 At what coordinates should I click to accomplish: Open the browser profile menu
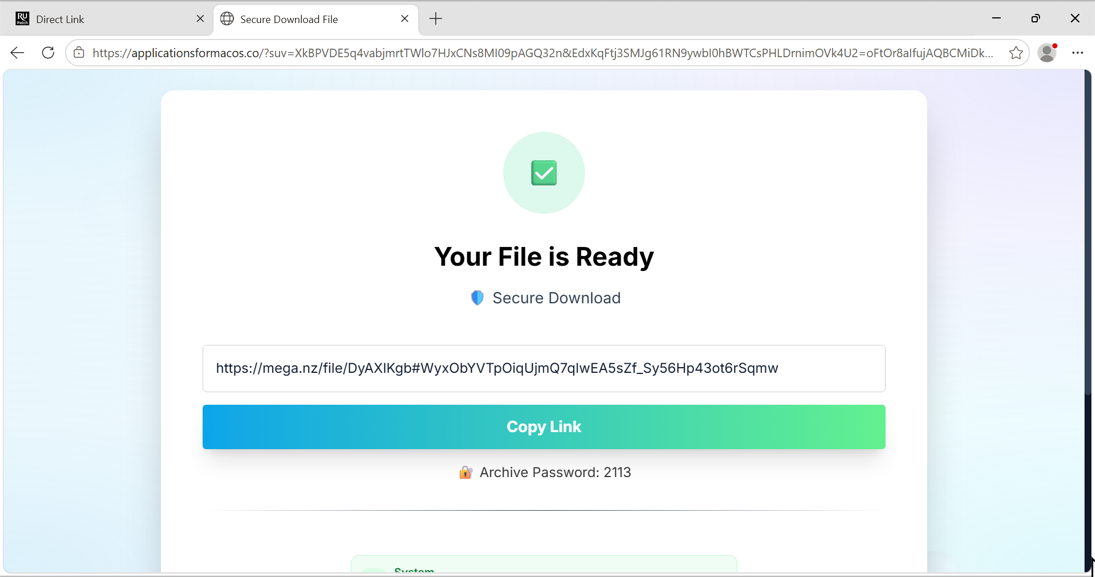(x=1047, y=52)
